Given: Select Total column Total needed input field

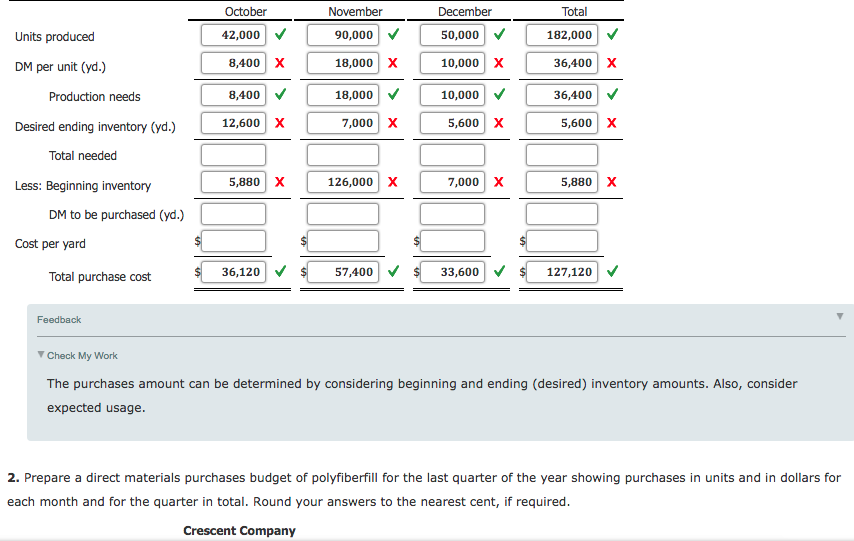Looking at the screenshot, I should 562,155.
